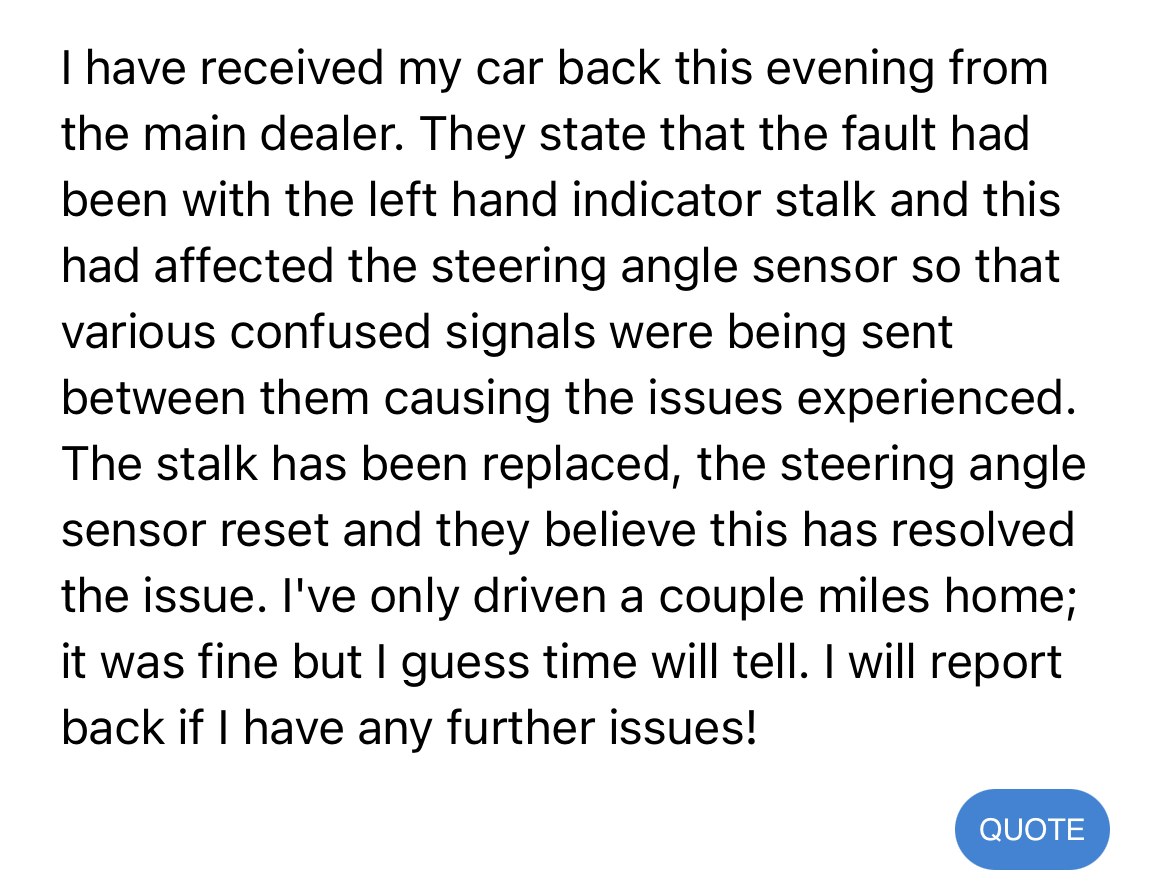The width and height of the screenshot is (1170, 887).
Task: Click the word 'indicator' in the post
Action: [666, 201]
